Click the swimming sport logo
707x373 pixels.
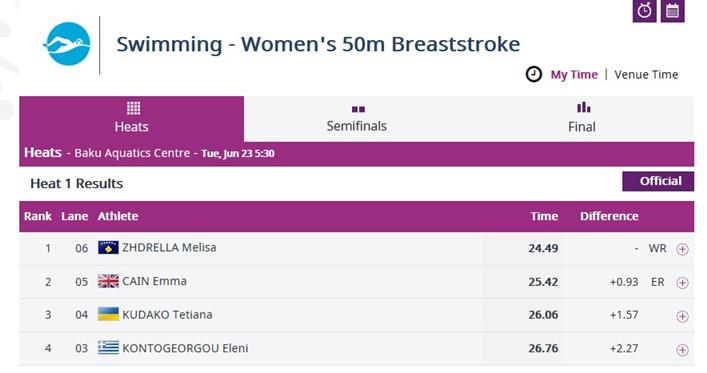67,44
